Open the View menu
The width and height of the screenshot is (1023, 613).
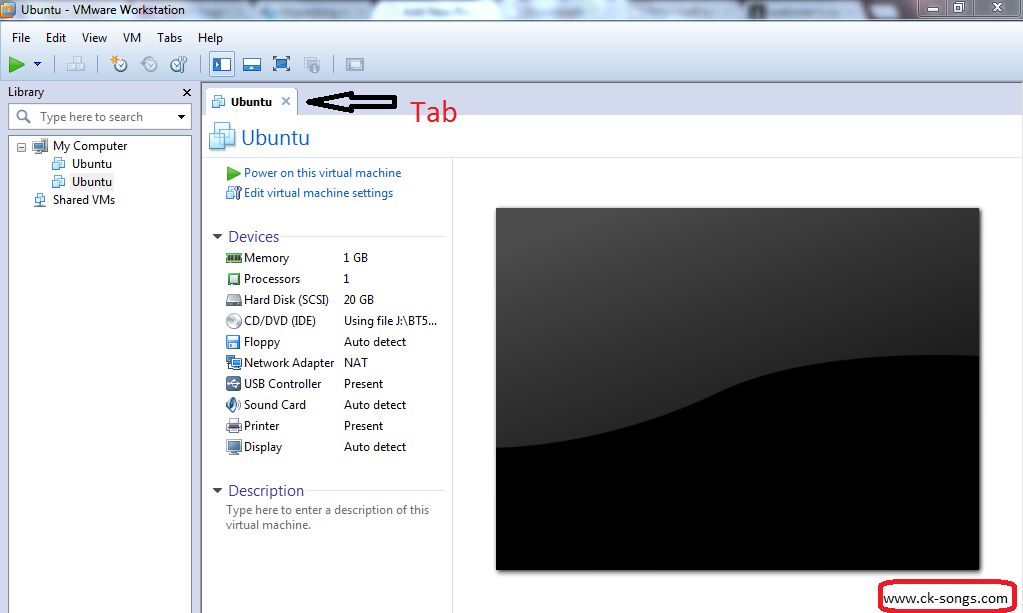point(94,38)
